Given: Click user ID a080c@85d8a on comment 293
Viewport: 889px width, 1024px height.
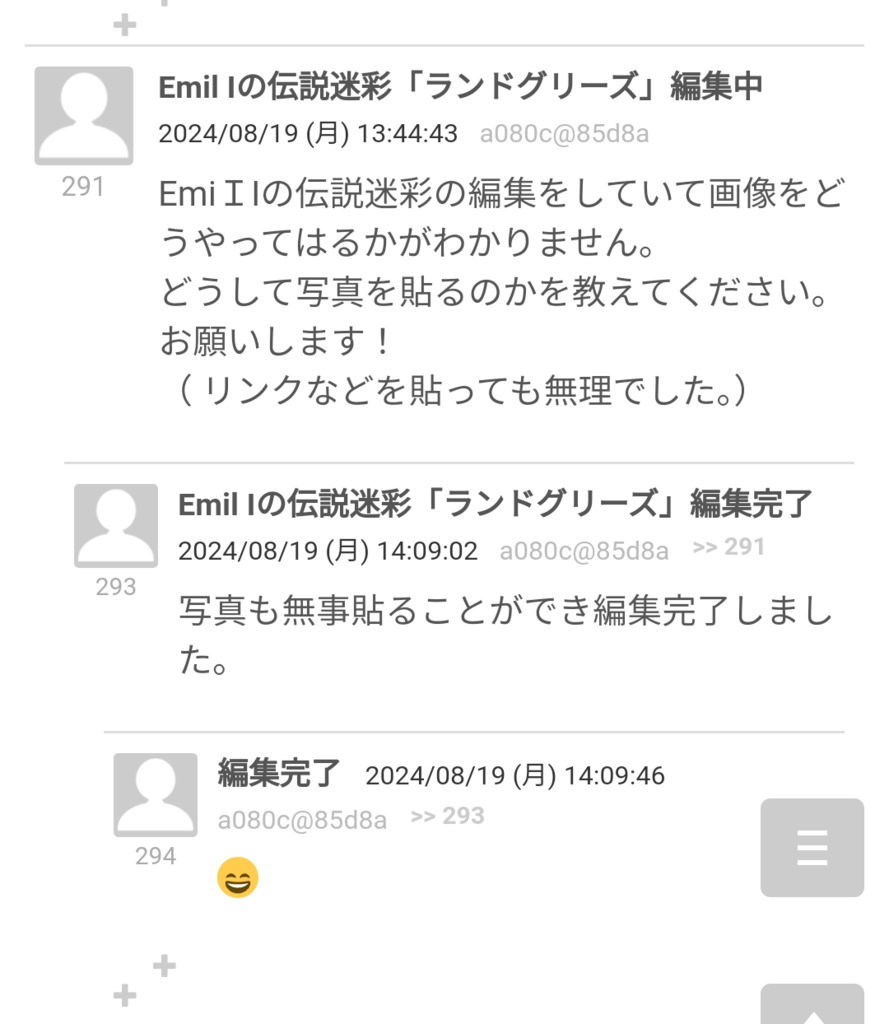Looking at the screenshot, I should click(x=584, y=551).
